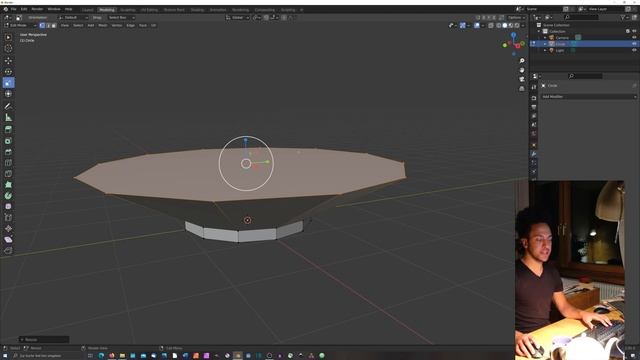Switch to solid viewport shading

(x=504, y=25)
